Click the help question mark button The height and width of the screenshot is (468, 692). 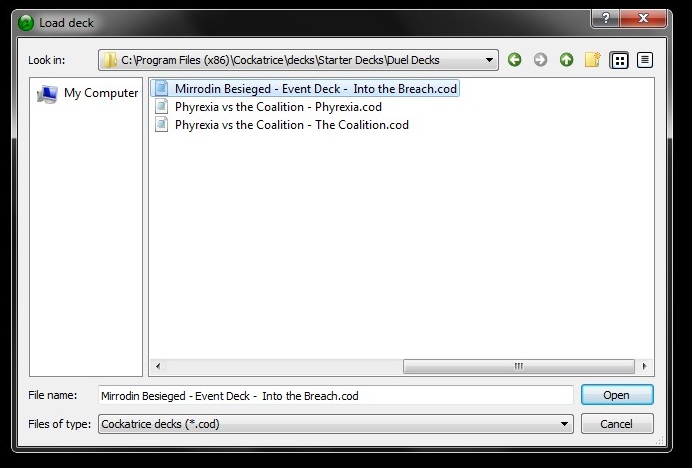606,18
